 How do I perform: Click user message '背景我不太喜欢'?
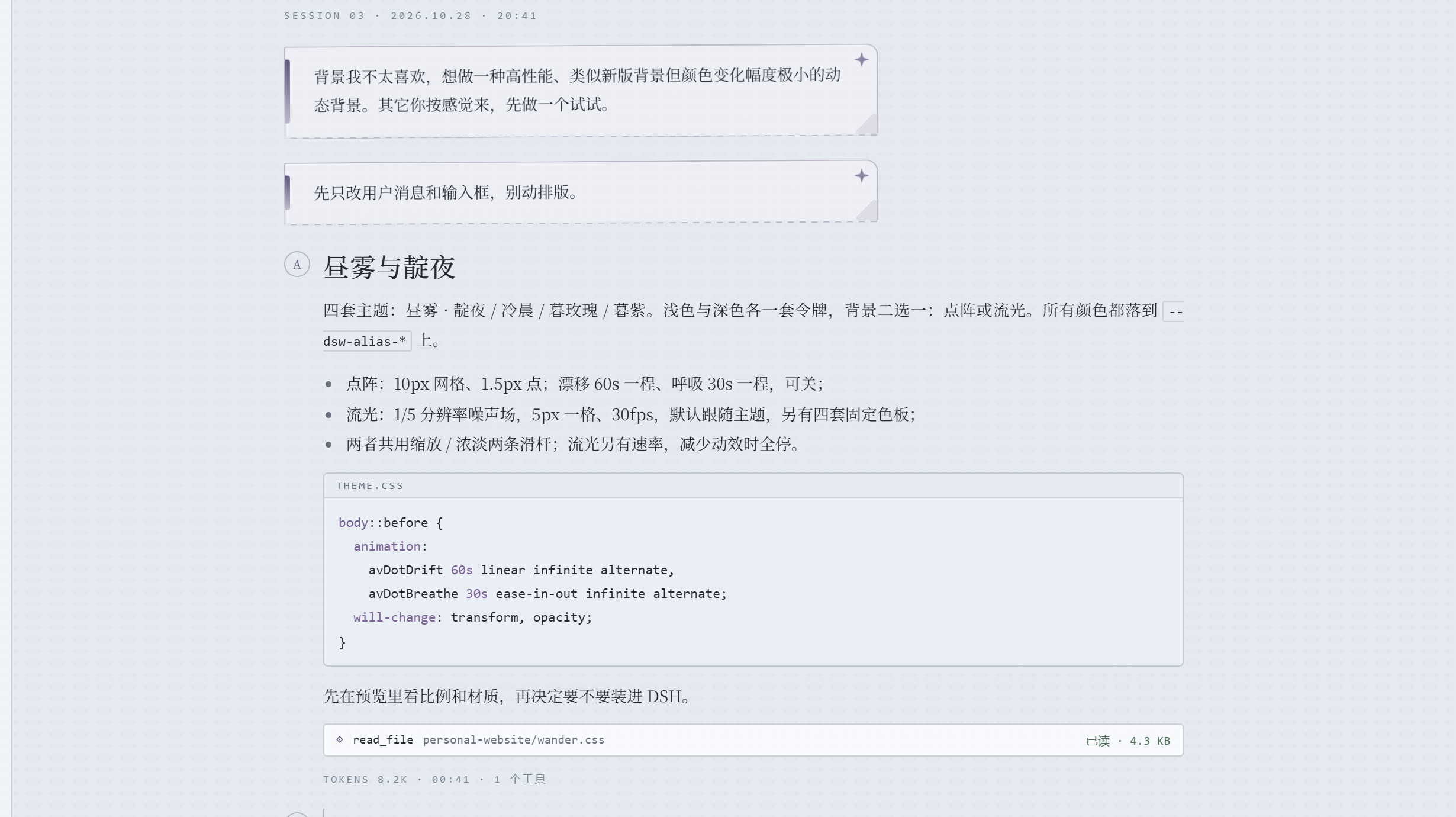581,91
